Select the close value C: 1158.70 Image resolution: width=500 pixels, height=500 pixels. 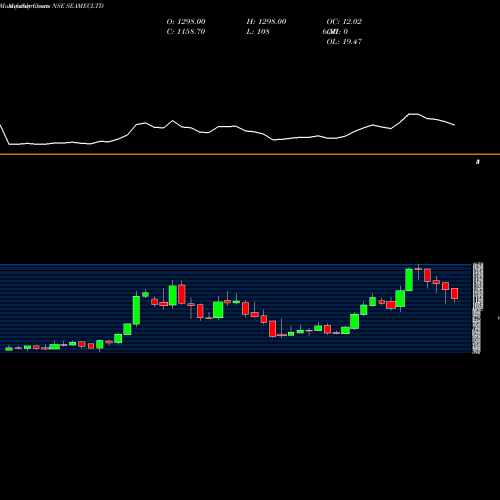(x=186, y=31)
